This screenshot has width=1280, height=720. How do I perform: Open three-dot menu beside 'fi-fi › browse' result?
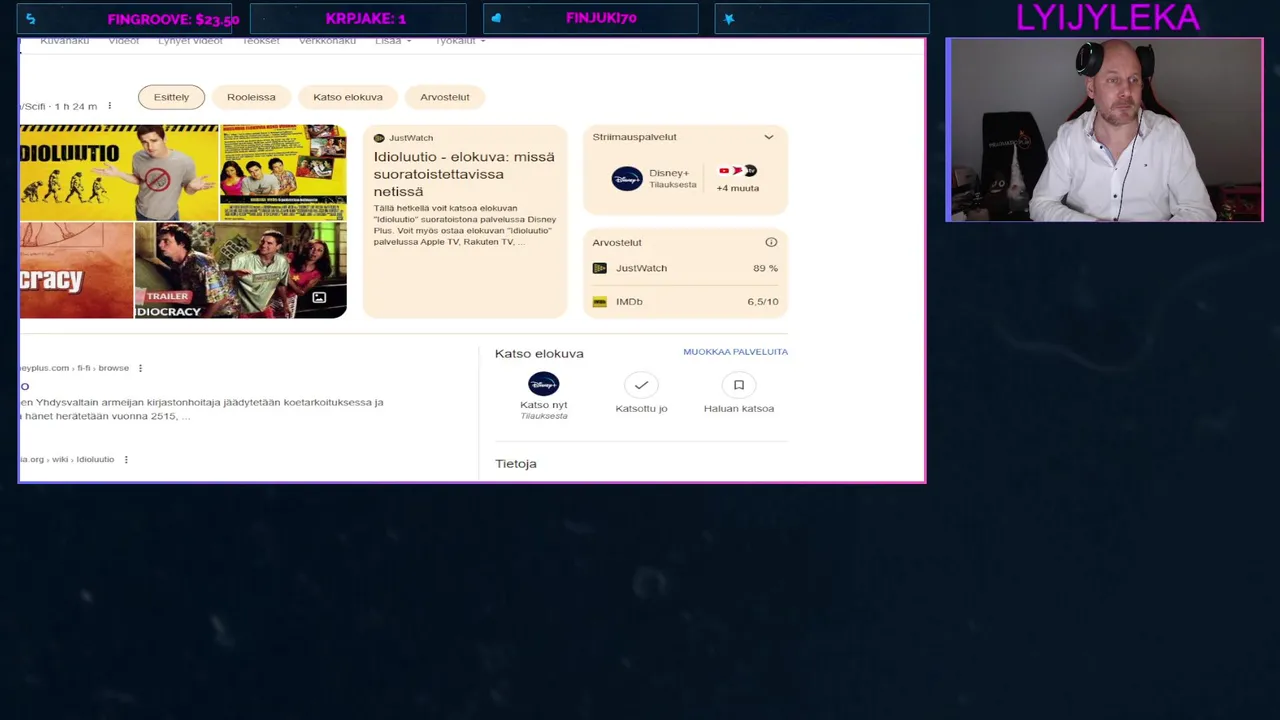pos(140,368)
